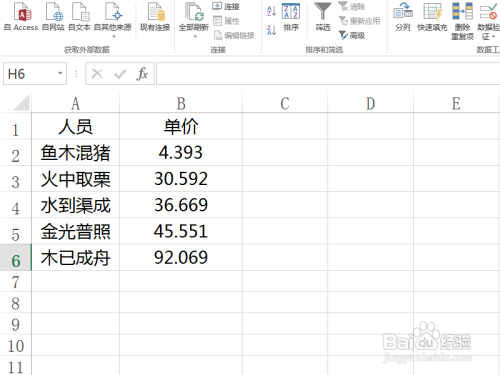Import data from Access
This screenshot has width=500, height=375.
click(22, 17)
